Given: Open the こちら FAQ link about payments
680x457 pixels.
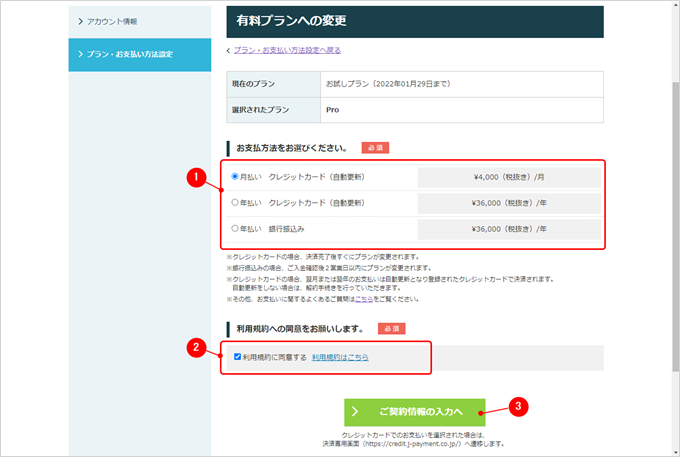Looking at the screenshot, I should click(364, 299).
